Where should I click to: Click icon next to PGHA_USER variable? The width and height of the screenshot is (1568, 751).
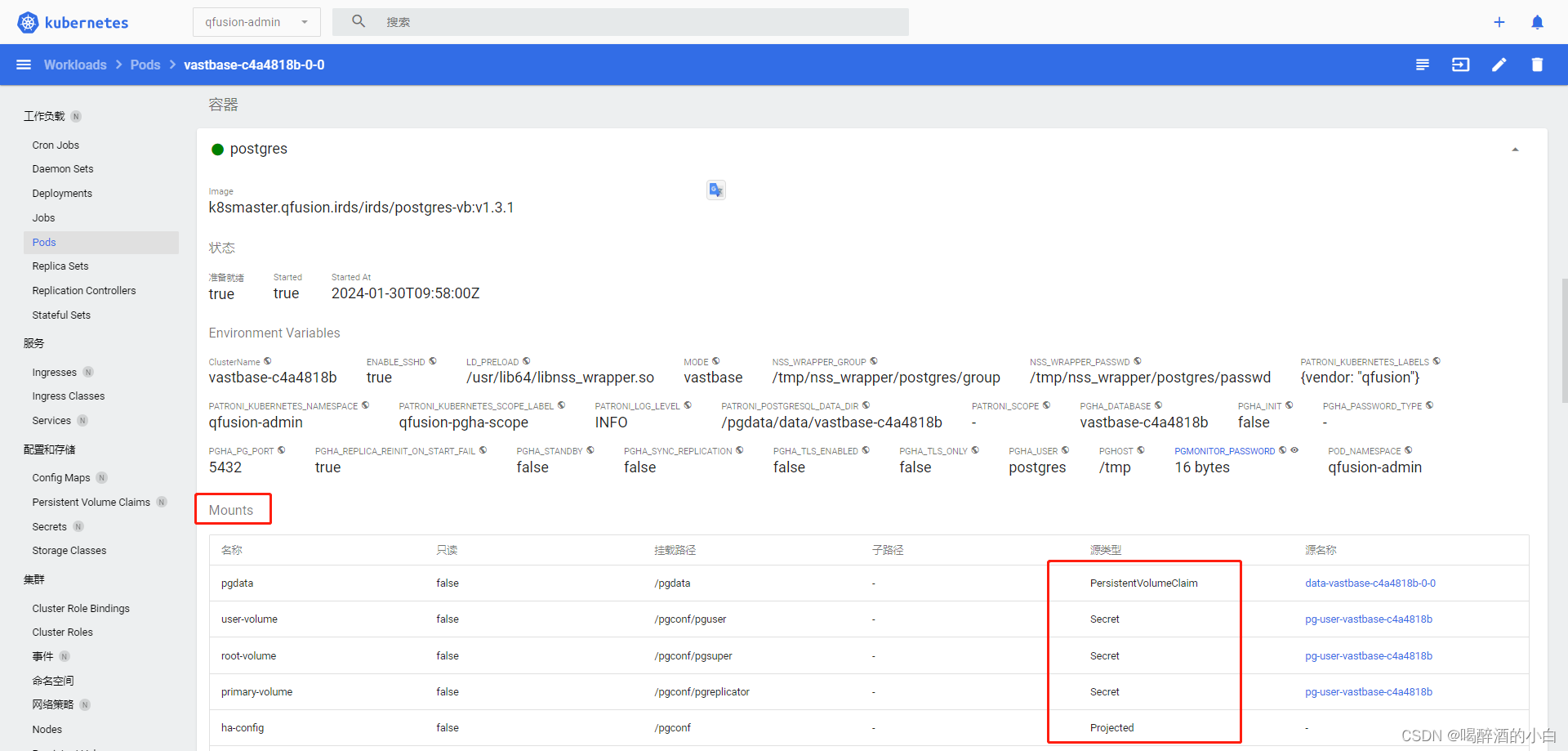[x=1065, y=450]
